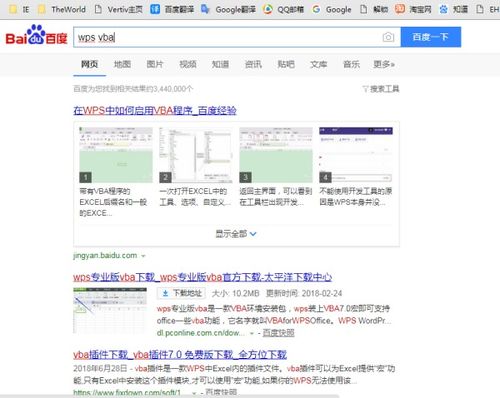Switch to the 文库 tab
Viewport: 500px width, 398px height.
click(319, 64)
